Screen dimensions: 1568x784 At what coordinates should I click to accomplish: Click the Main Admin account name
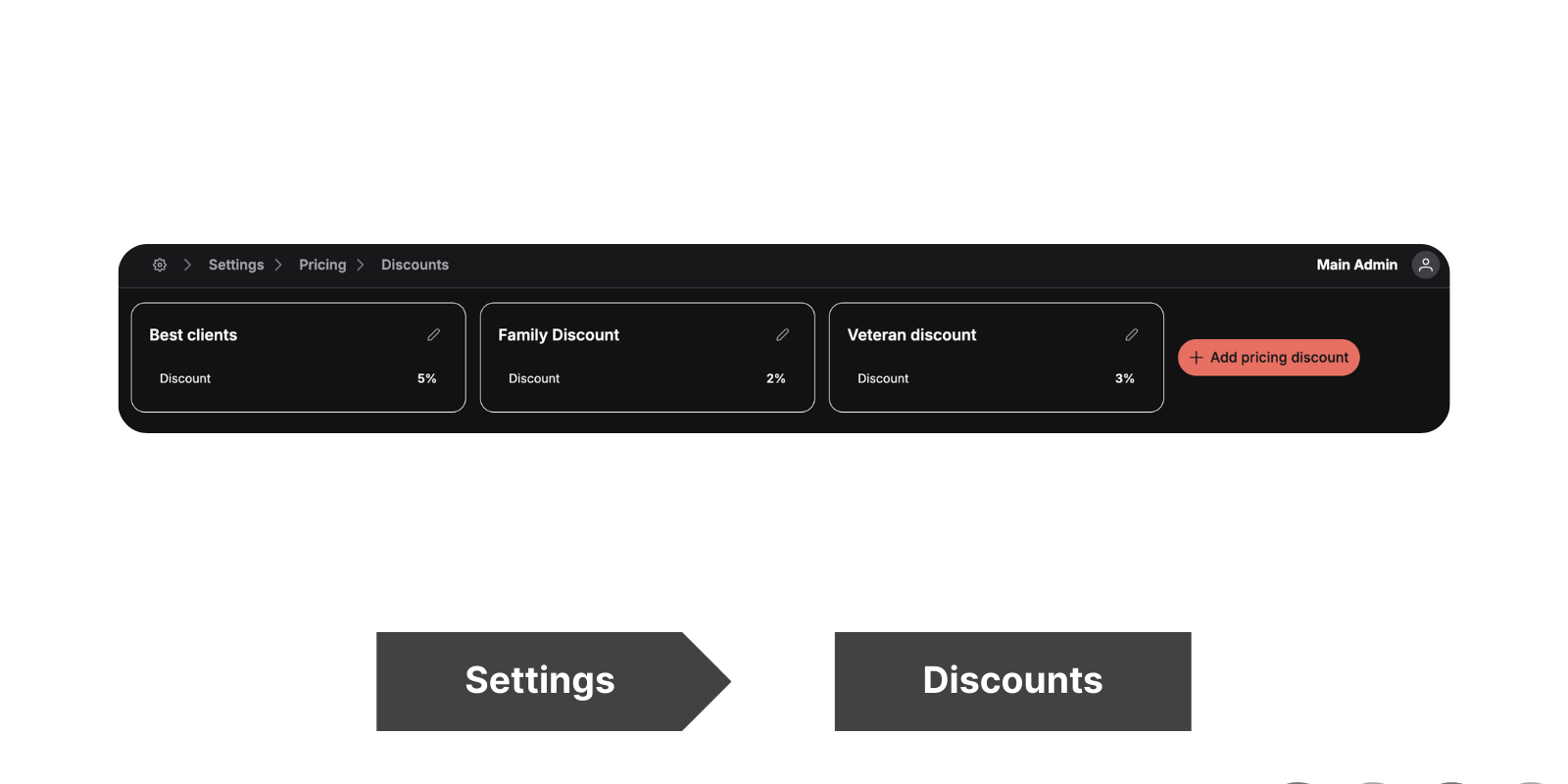(x=1356, y=265)
